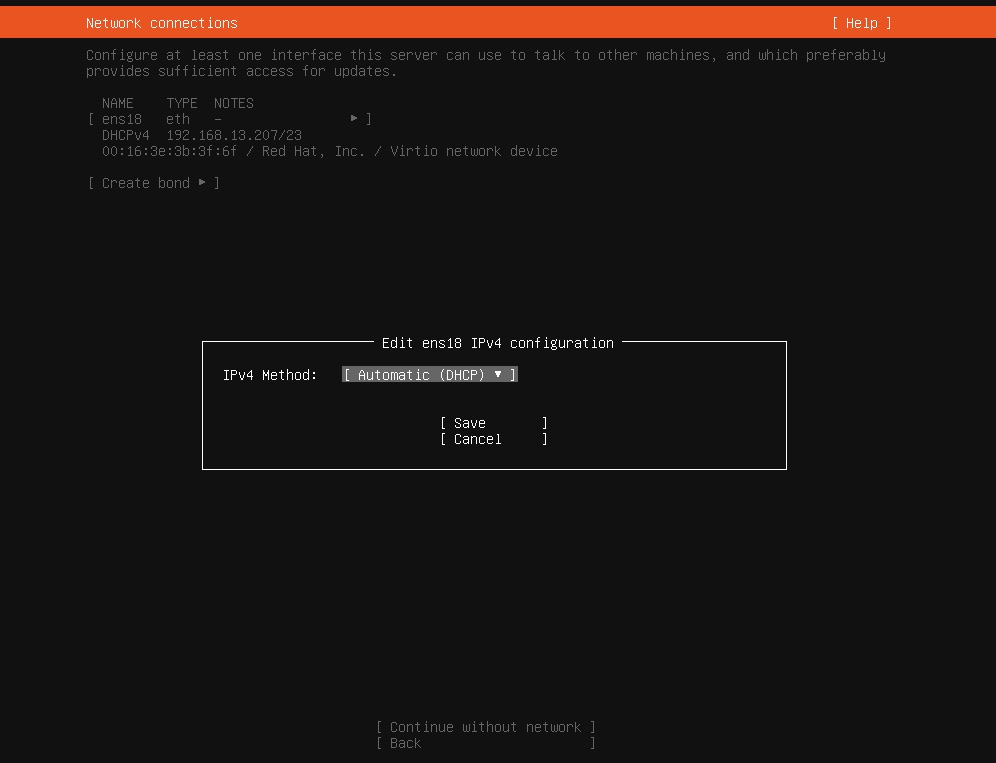
Task: Select the DHCPv4 address 192.168.13.207/23
Action: pos(234,135)
